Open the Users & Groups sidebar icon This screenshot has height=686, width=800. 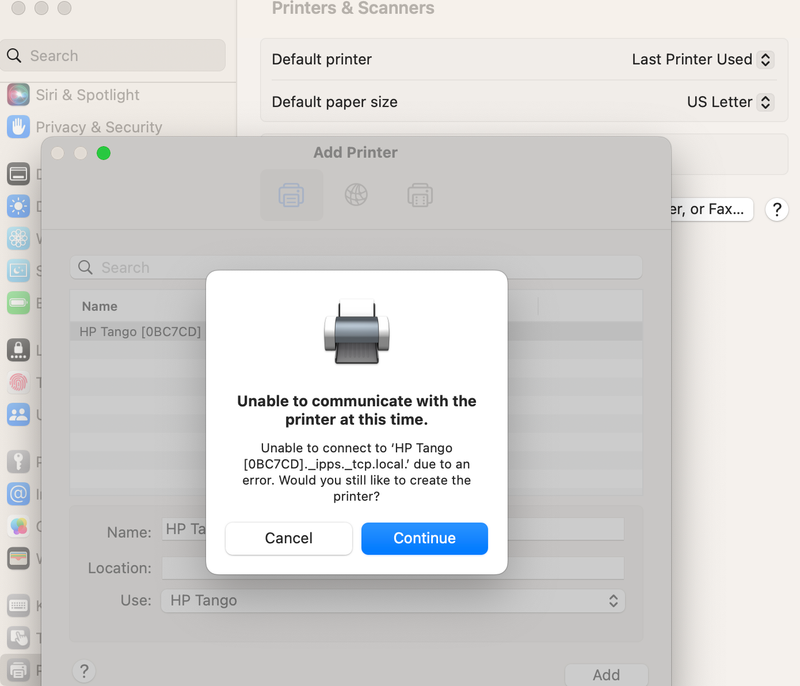pyautogui.click(x=18, y=415)
